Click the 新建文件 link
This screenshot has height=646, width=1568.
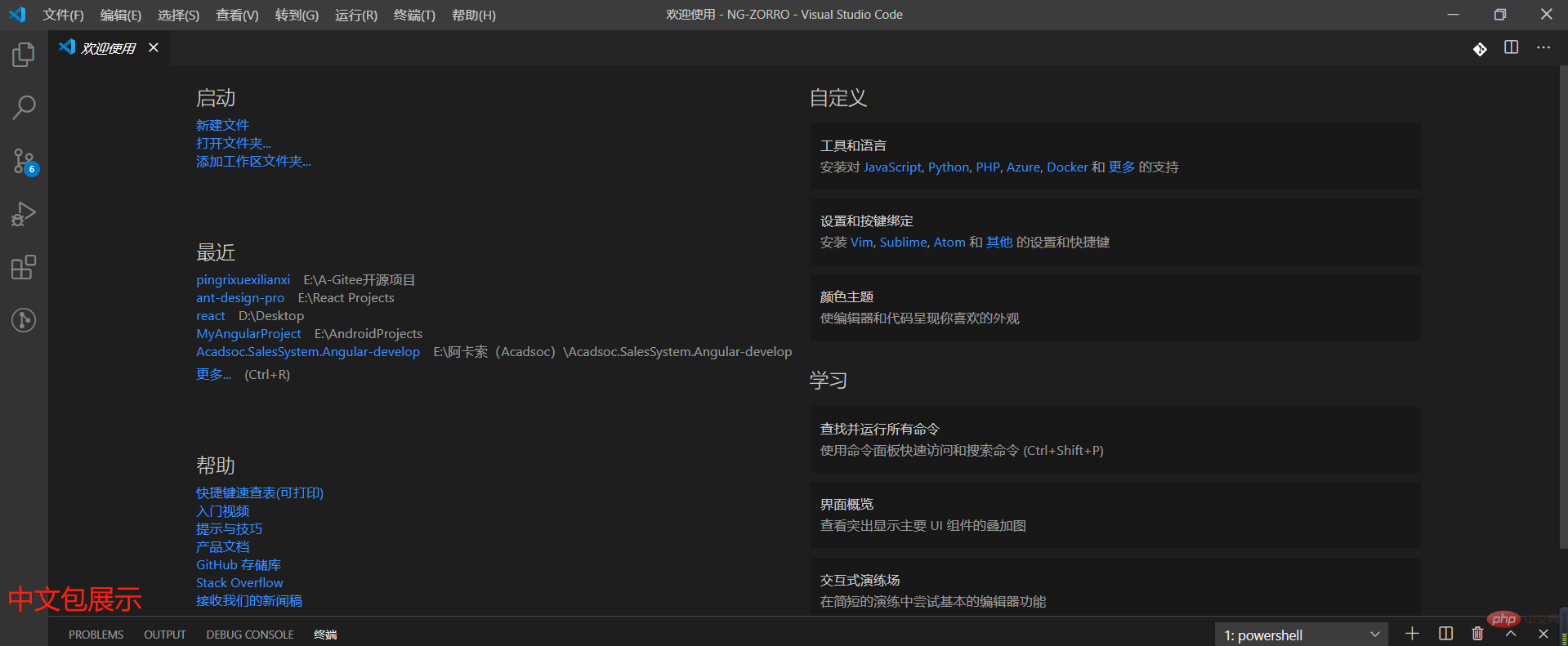222,125
